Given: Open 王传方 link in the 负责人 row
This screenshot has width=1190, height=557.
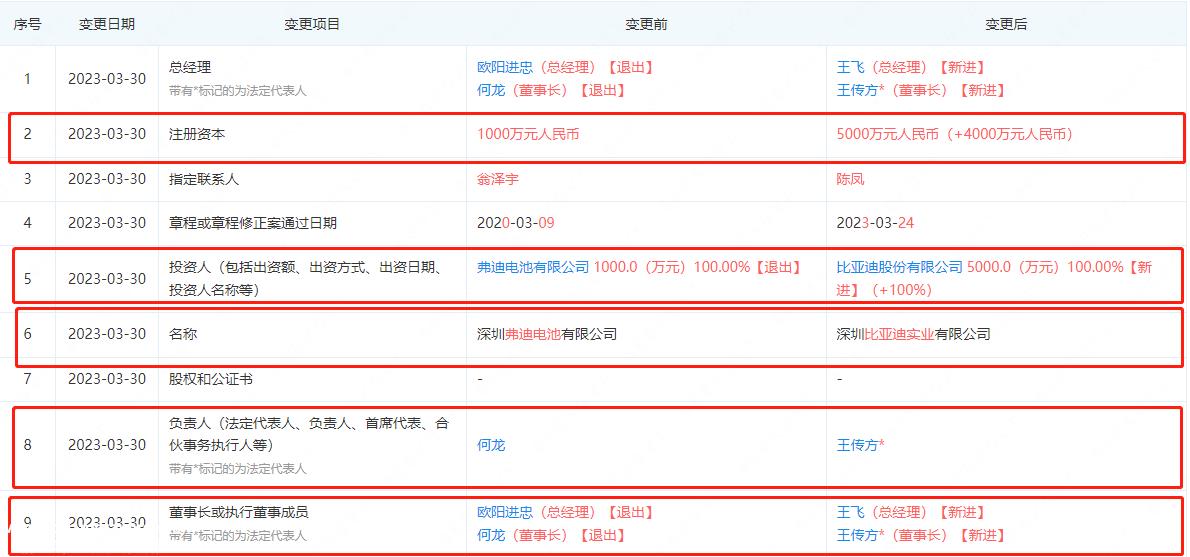Looking at the screenshot, I should [858, 445].
